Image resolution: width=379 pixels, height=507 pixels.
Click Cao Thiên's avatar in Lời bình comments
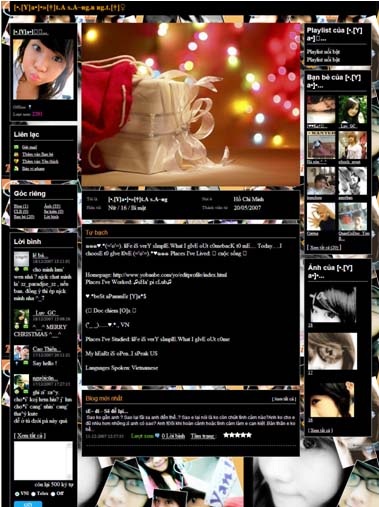click(x=21, y=352)
